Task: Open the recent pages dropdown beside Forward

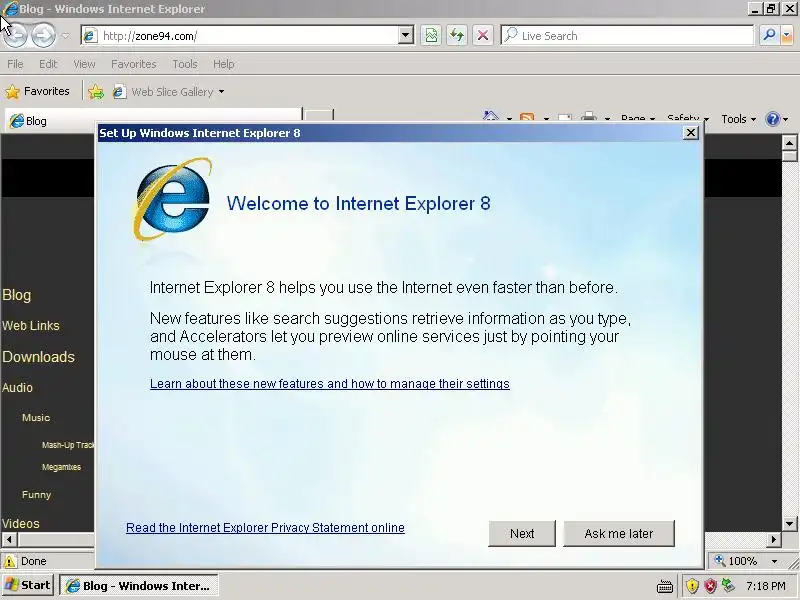Action: click(x=66, y=36)
